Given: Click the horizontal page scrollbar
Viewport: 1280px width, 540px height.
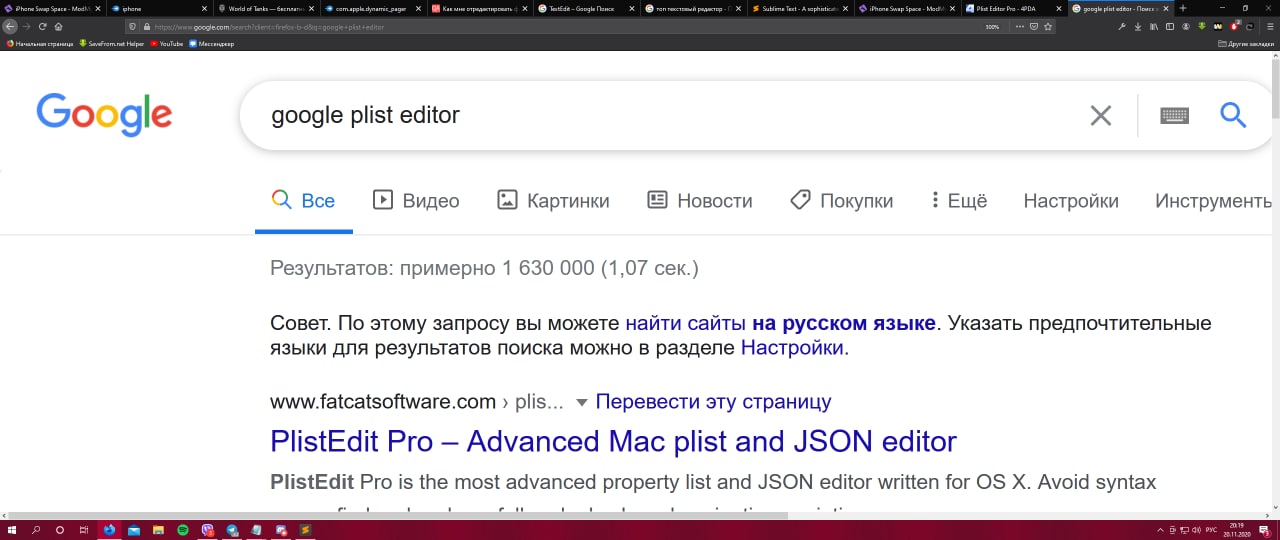Looking at the screenshot, I should pyautogui.click(x=398, y=516).
